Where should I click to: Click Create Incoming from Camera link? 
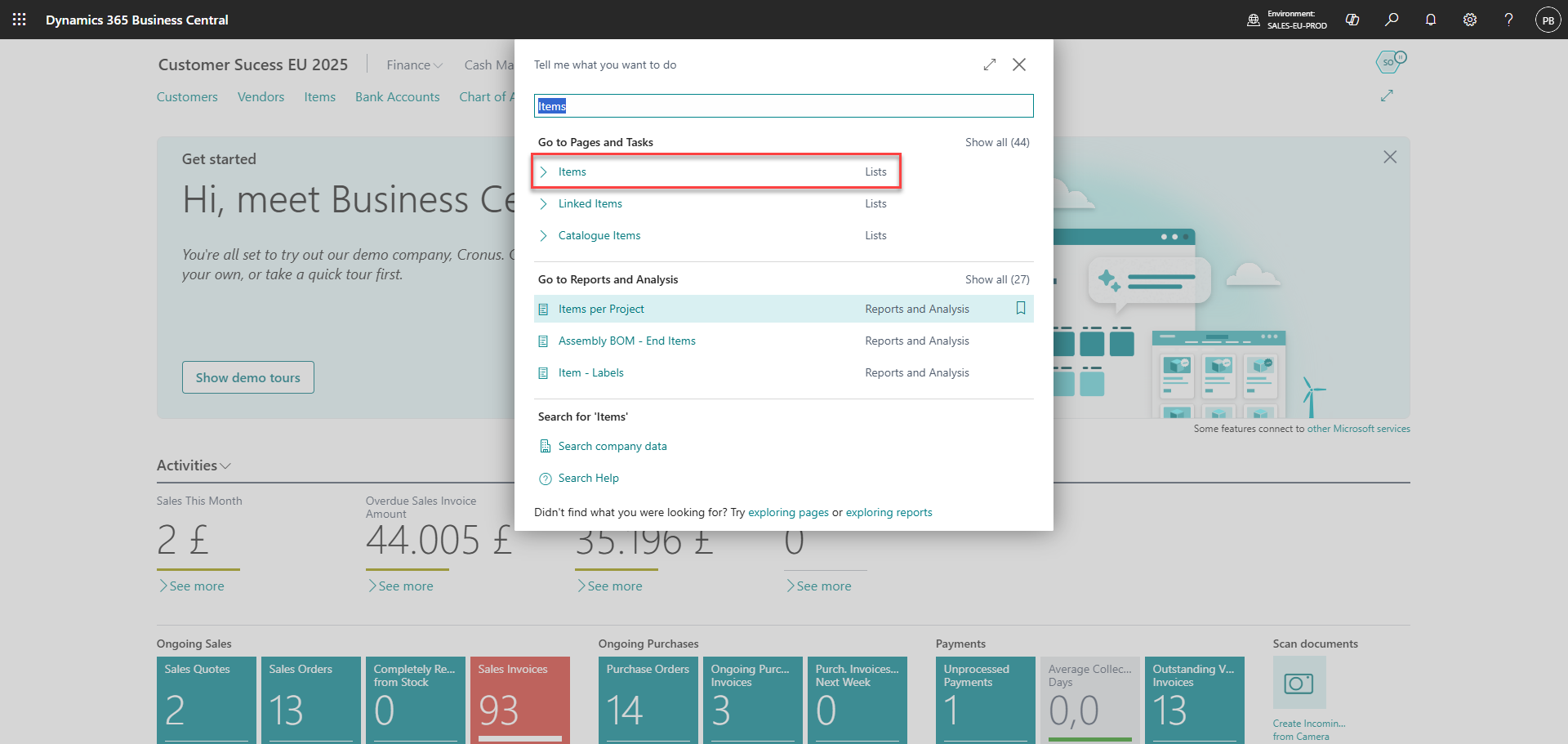1309,729
